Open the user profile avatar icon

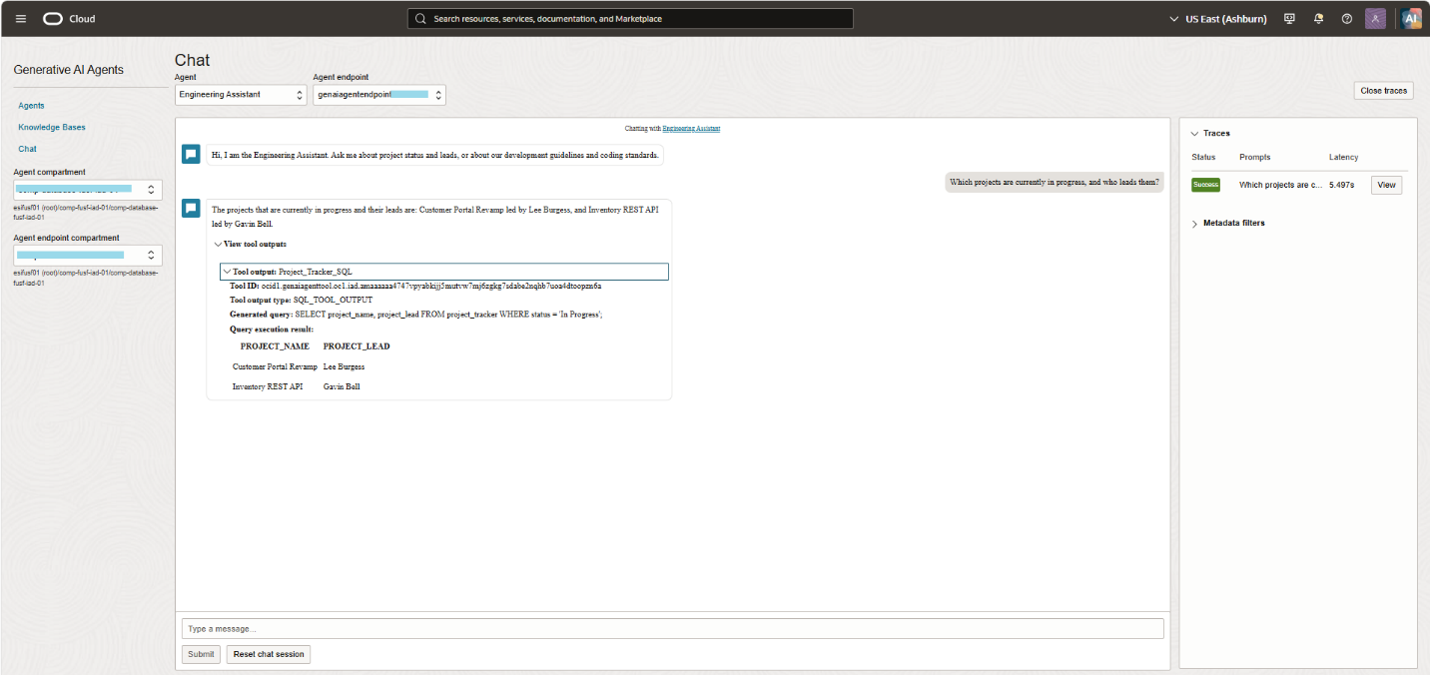tap(1376, 18)
